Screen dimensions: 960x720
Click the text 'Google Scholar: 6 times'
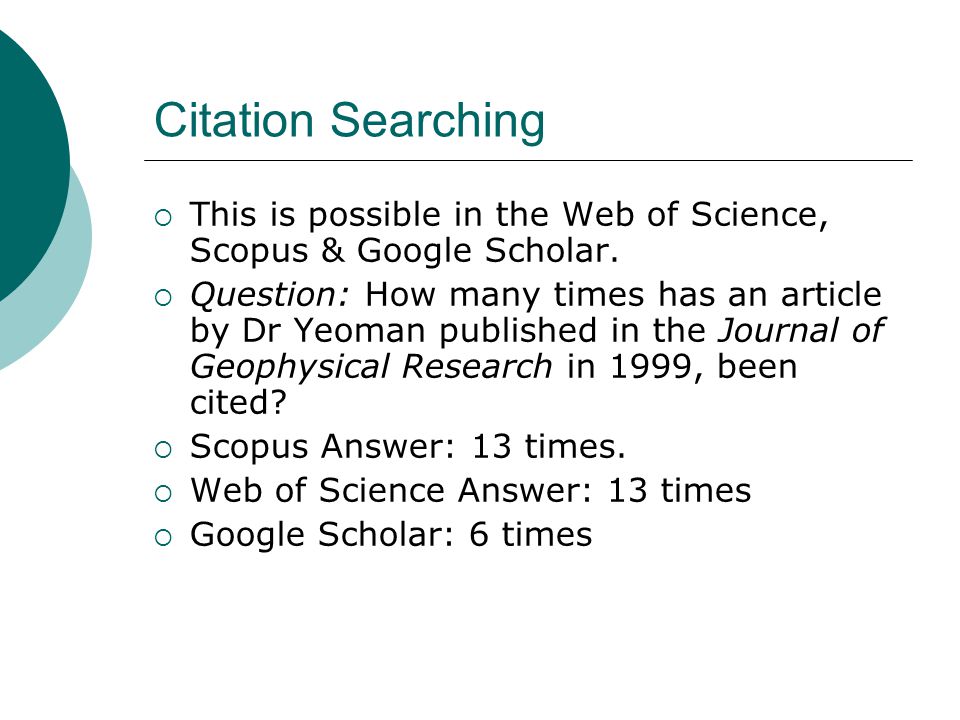(x=391, y=534)
